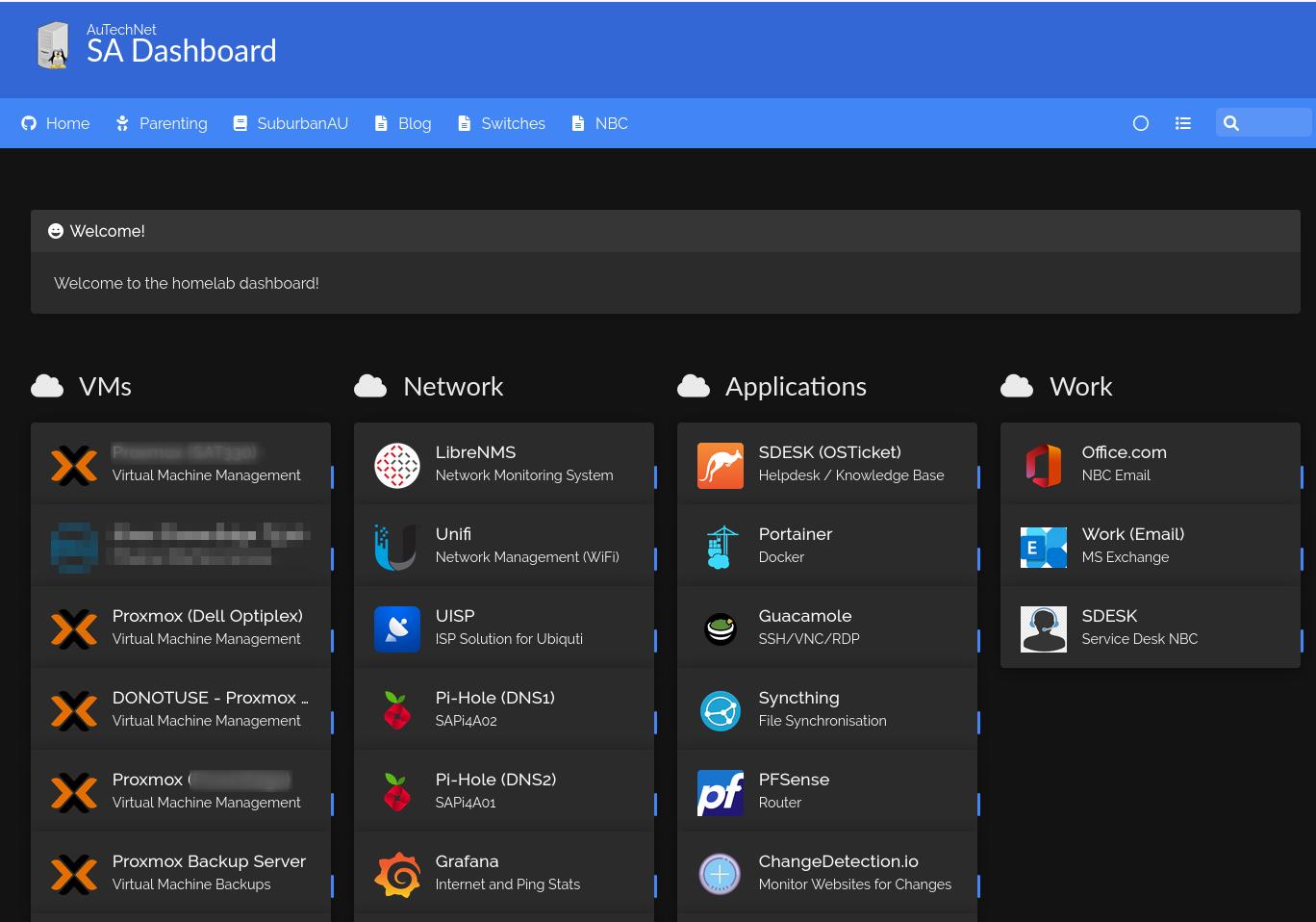
Task: Click the 'Applications' section heading
Action: [796, 386]
